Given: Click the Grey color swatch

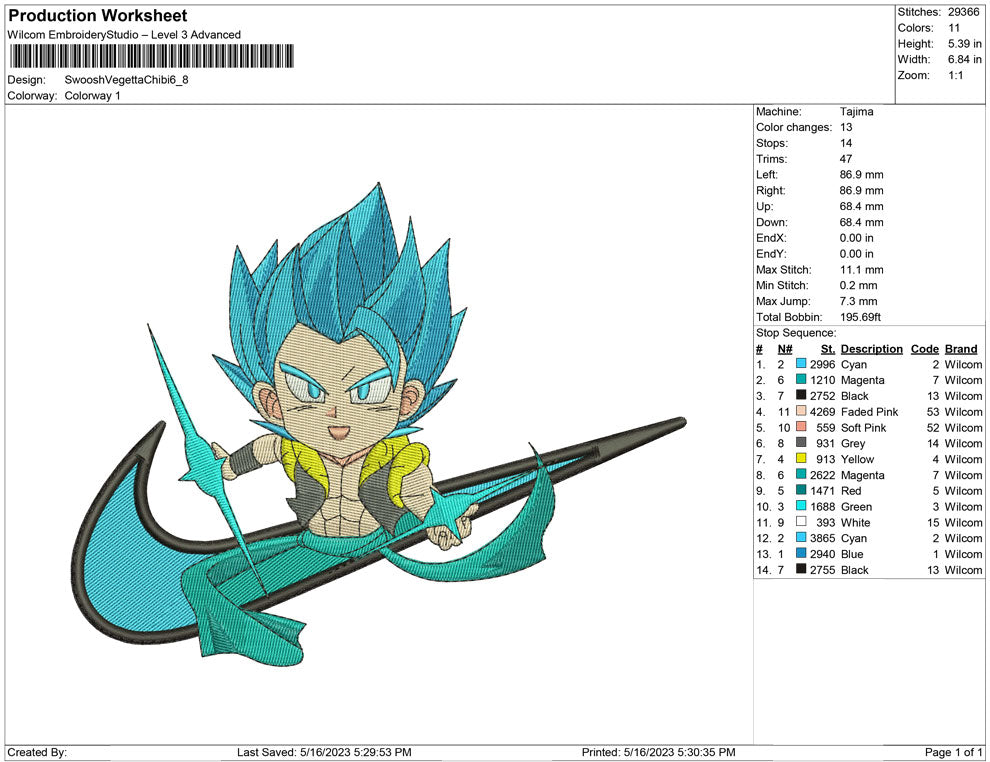Looking at the screenshot, I should click(801, 443).
